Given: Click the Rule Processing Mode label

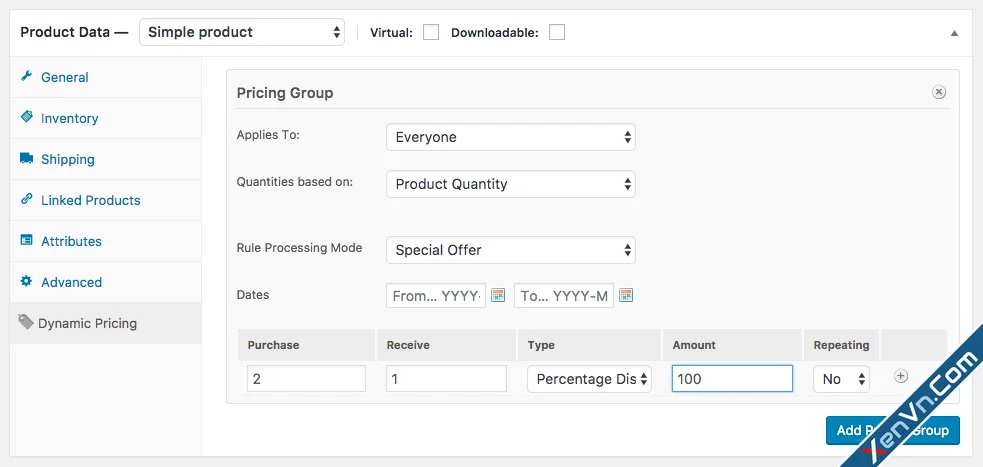Looking at the screenshot, I should click(299, 248).
